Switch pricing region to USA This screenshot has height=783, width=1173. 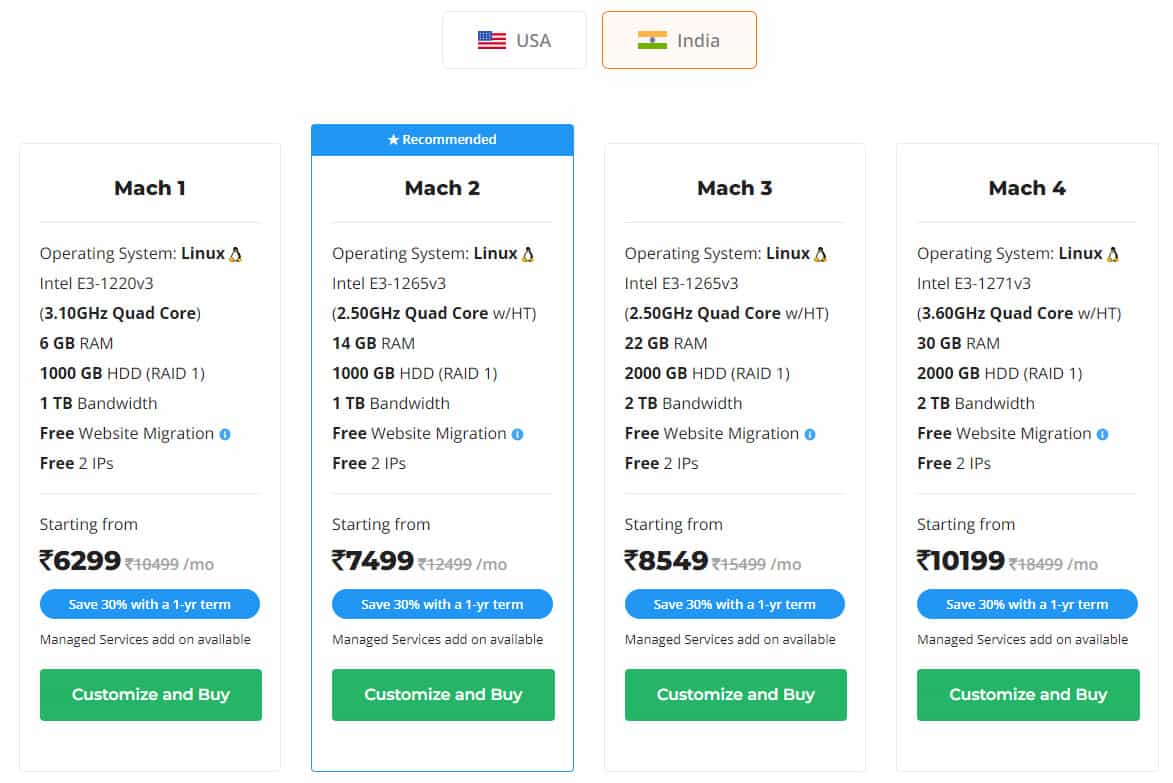click(x=514, y=40)
